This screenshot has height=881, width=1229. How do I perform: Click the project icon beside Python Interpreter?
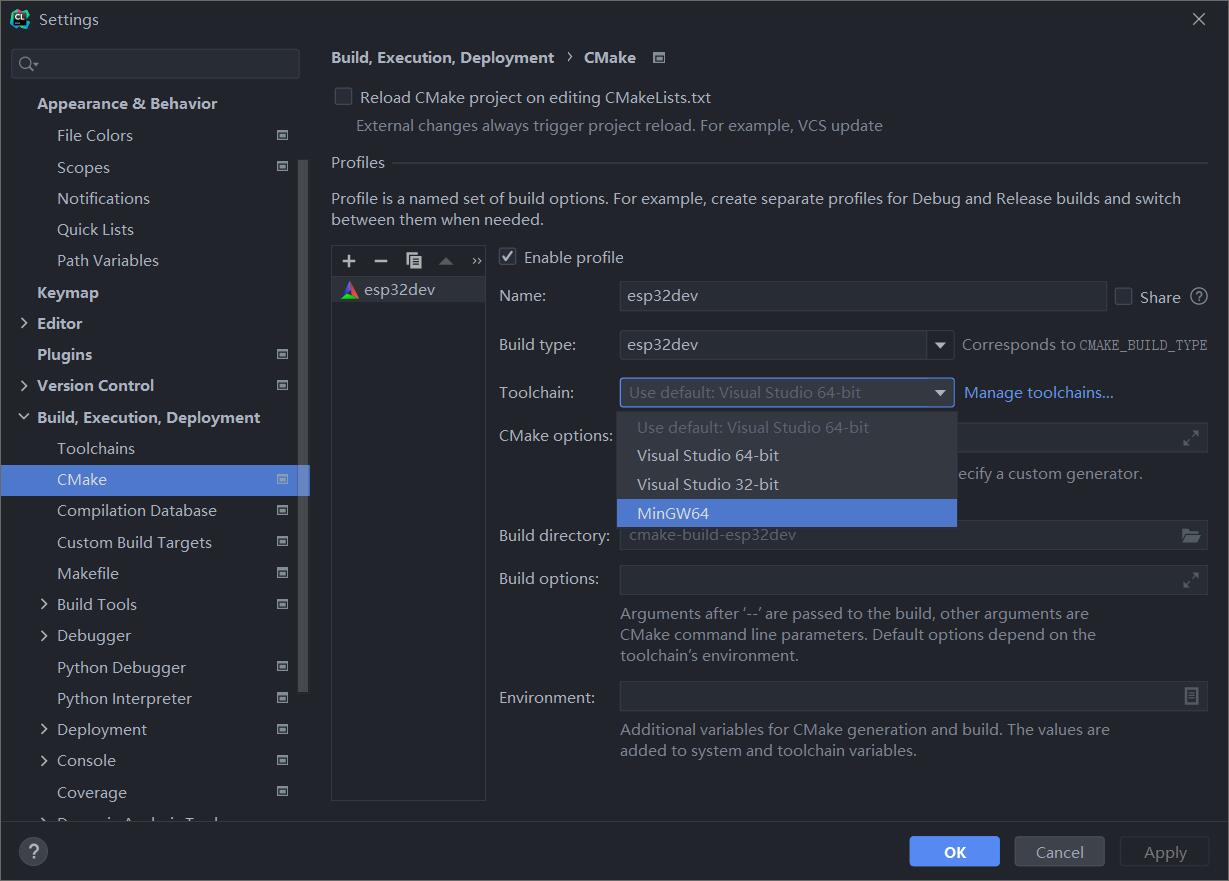coord(282,698)
